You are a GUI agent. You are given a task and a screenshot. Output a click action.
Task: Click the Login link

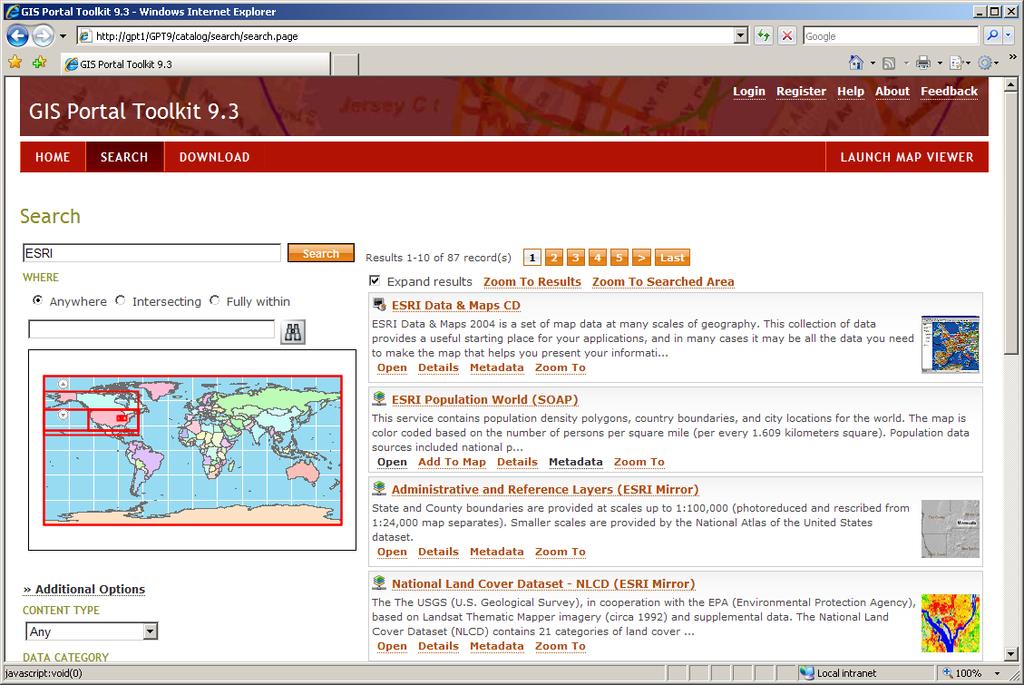click(748, 91)
